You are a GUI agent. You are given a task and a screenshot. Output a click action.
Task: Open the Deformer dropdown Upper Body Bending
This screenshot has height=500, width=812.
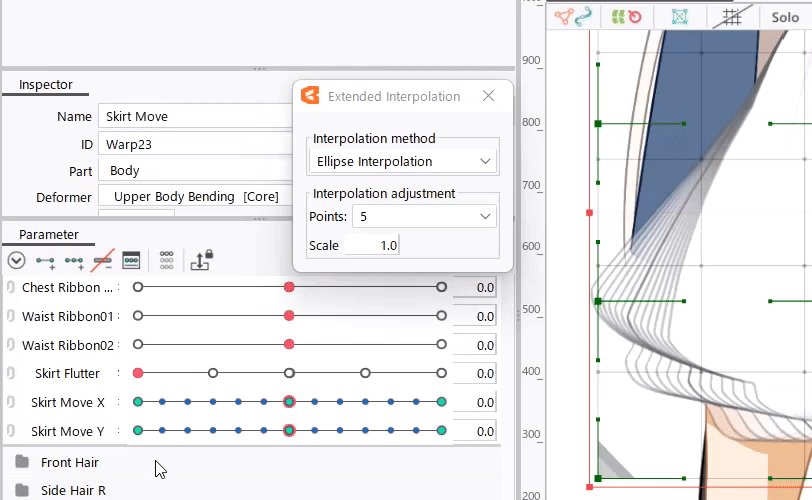point(196,197)
